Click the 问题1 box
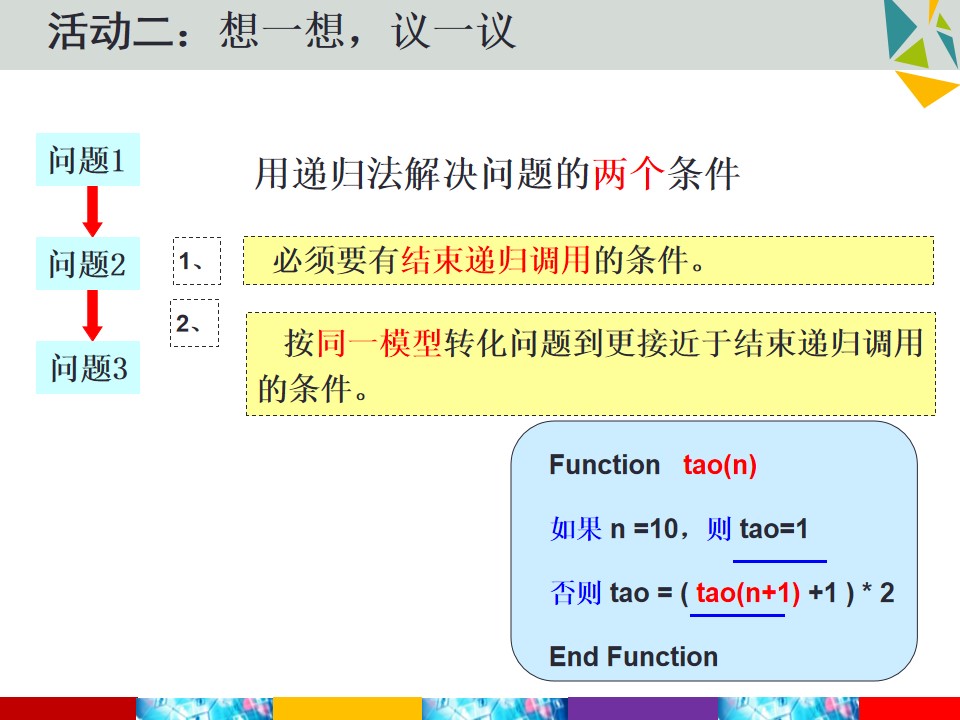960x720 pixels. (x=88, y=159)
